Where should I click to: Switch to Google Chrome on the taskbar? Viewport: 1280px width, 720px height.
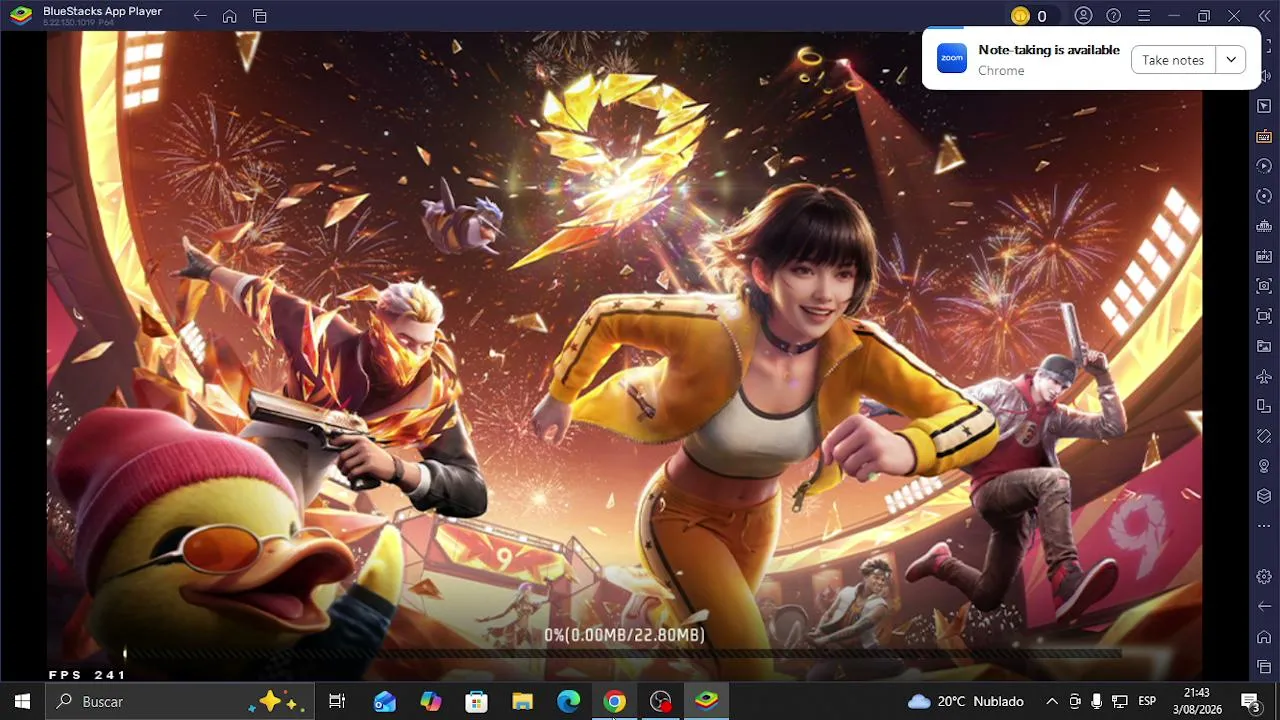point(615,702)
